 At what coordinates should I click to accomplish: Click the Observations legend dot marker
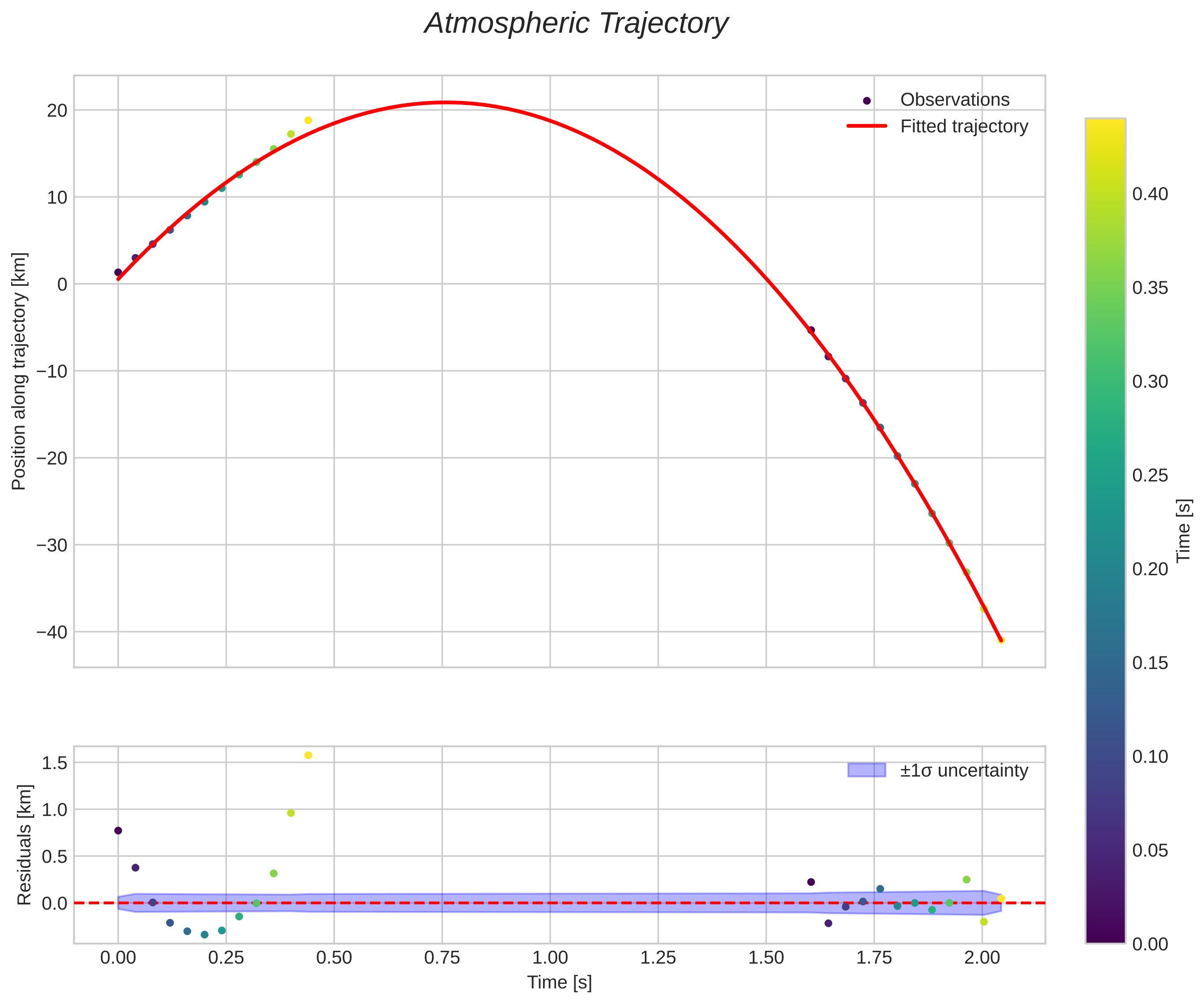click(866, 100)
